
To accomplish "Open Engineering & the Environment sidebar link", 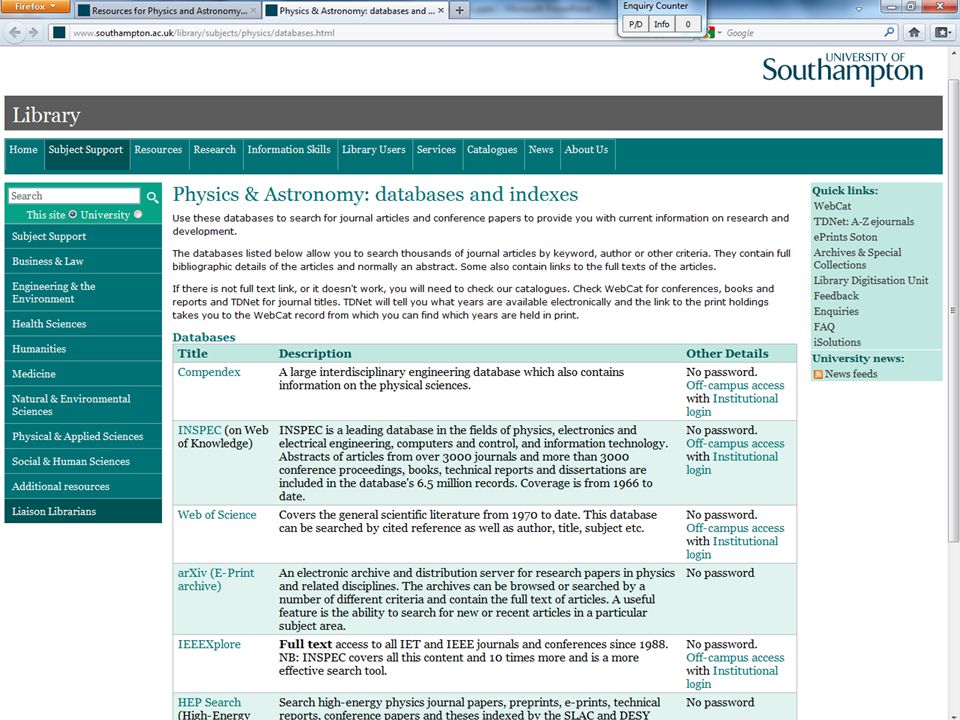I will [83, 293].
